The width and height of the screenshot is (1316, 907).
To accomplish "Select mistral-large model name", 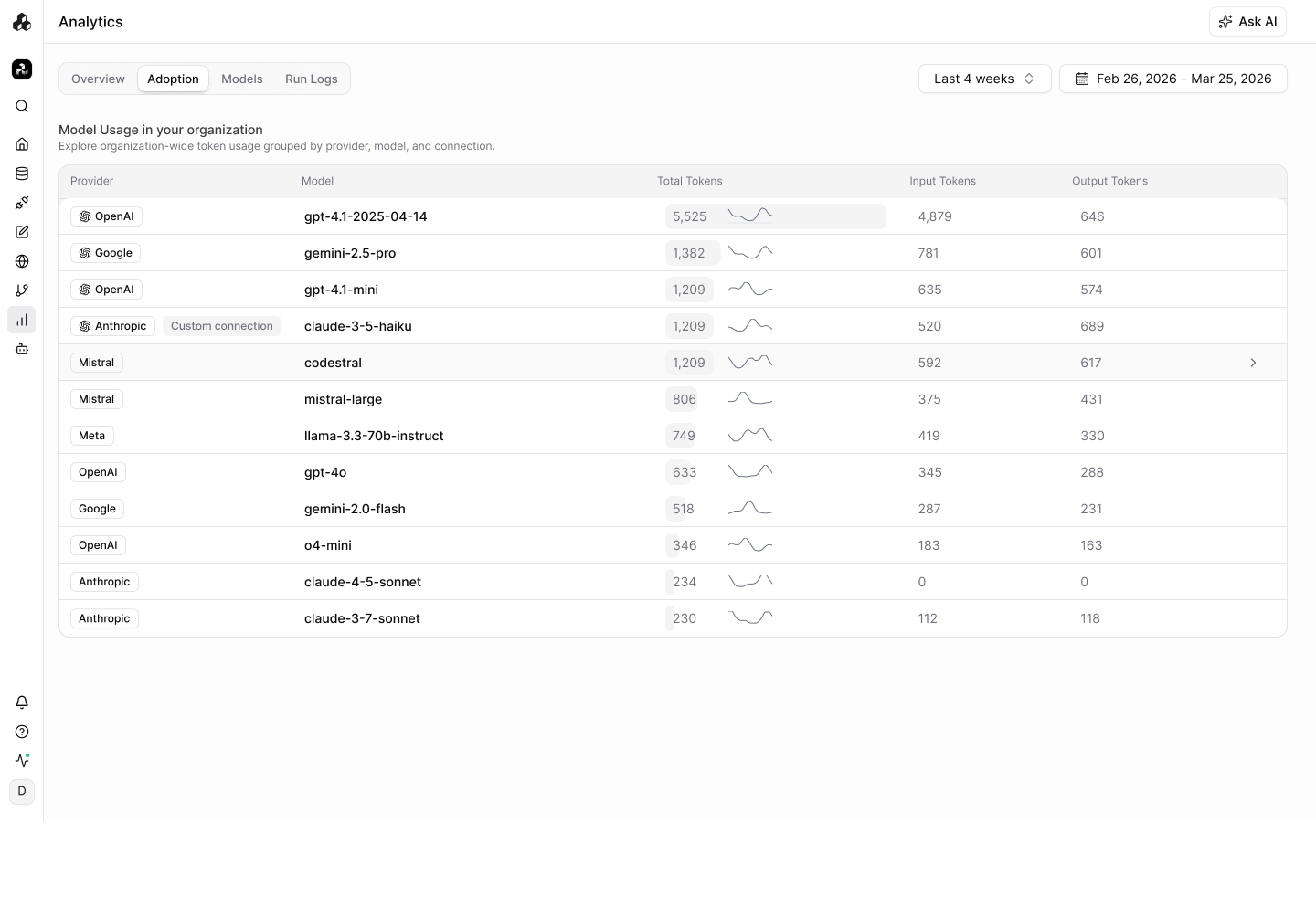I will [344, 399].
